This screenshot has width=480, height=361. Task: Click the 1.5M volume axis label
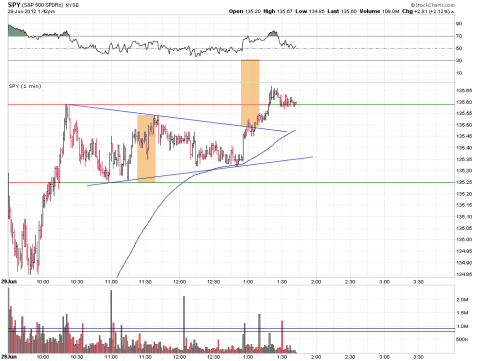click(462, 313)
